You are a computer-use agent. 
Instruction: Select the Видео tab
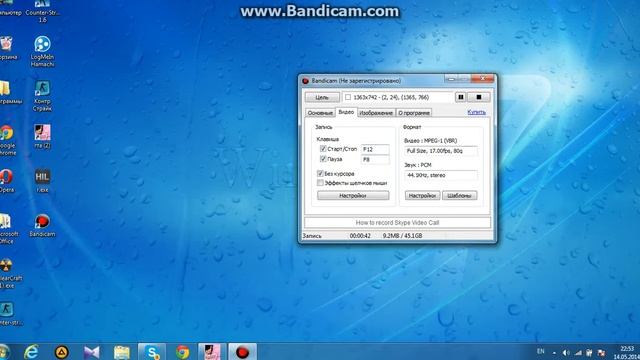point(346,112)
